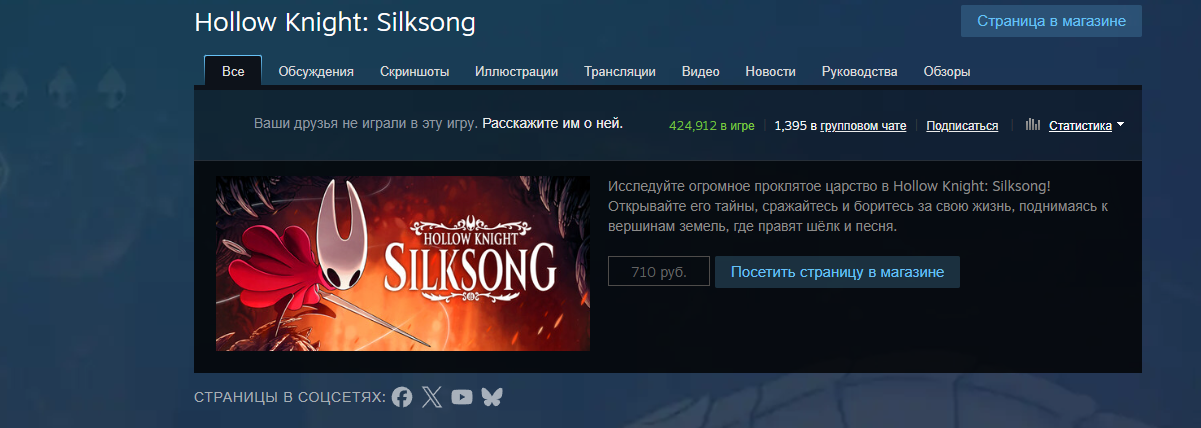Click Посетить страницу в магазине button

837,272
